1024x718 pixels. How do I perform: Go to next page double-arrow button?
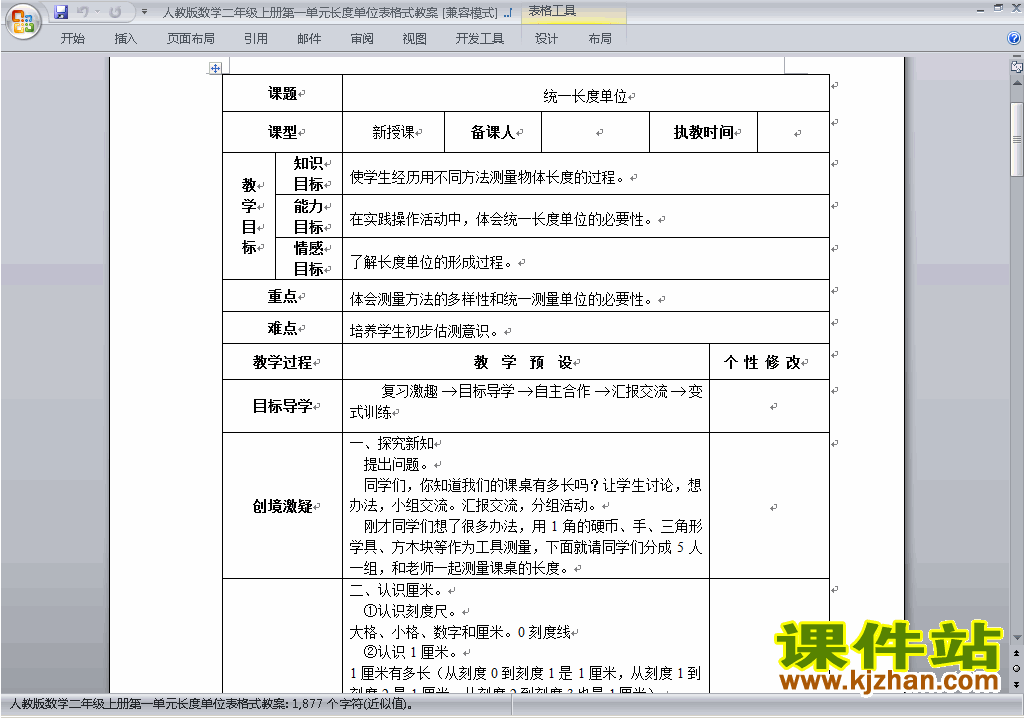point(1016,684)
